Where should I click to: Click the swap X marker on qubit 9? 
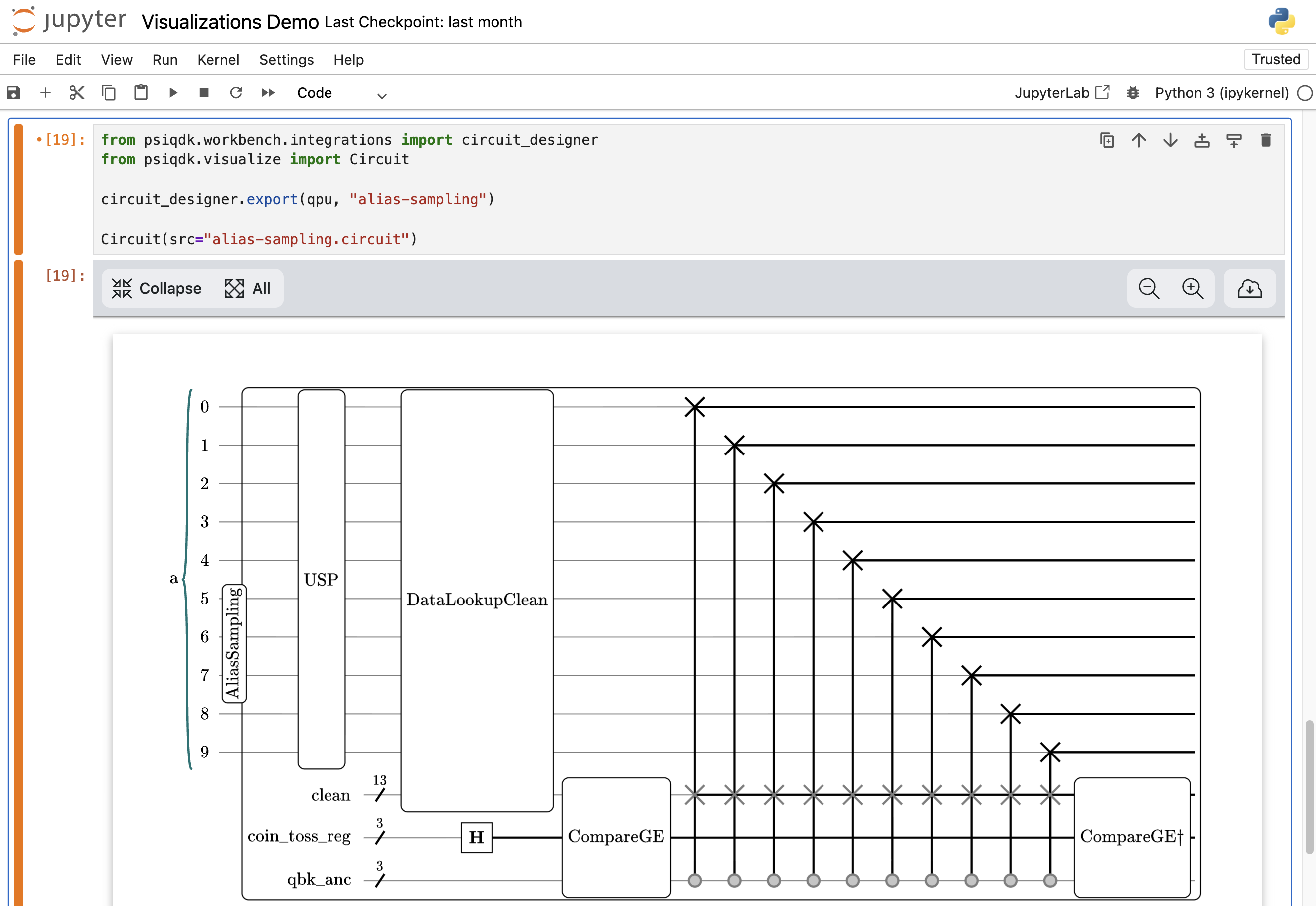point(1050,752)
